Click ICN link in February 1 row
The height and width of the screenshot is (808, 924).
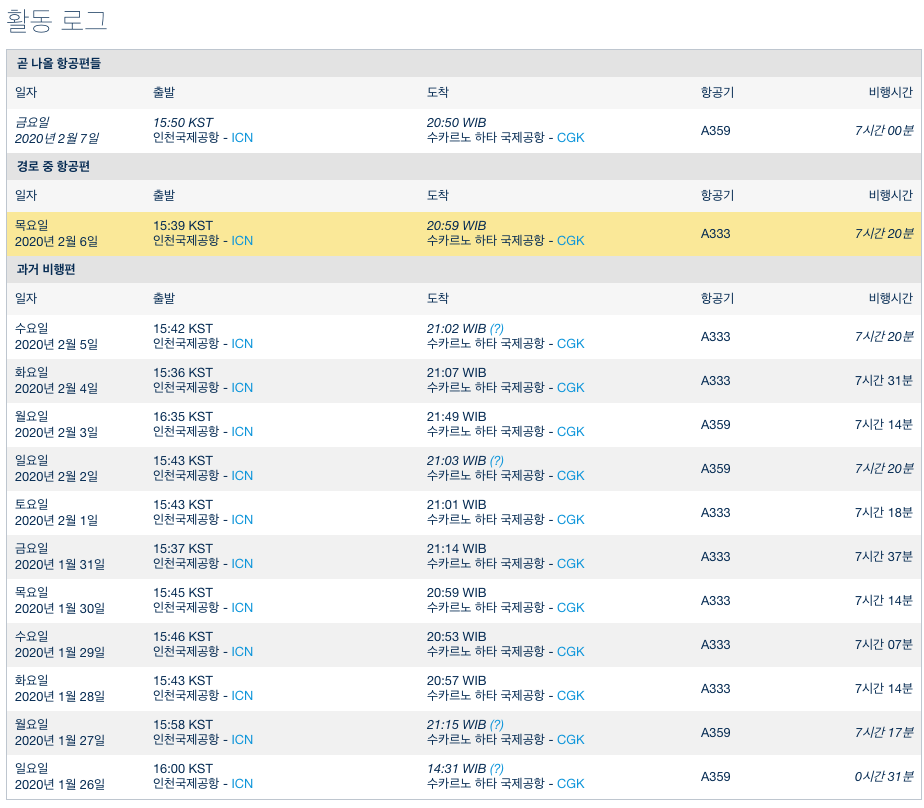click(242, 520)
